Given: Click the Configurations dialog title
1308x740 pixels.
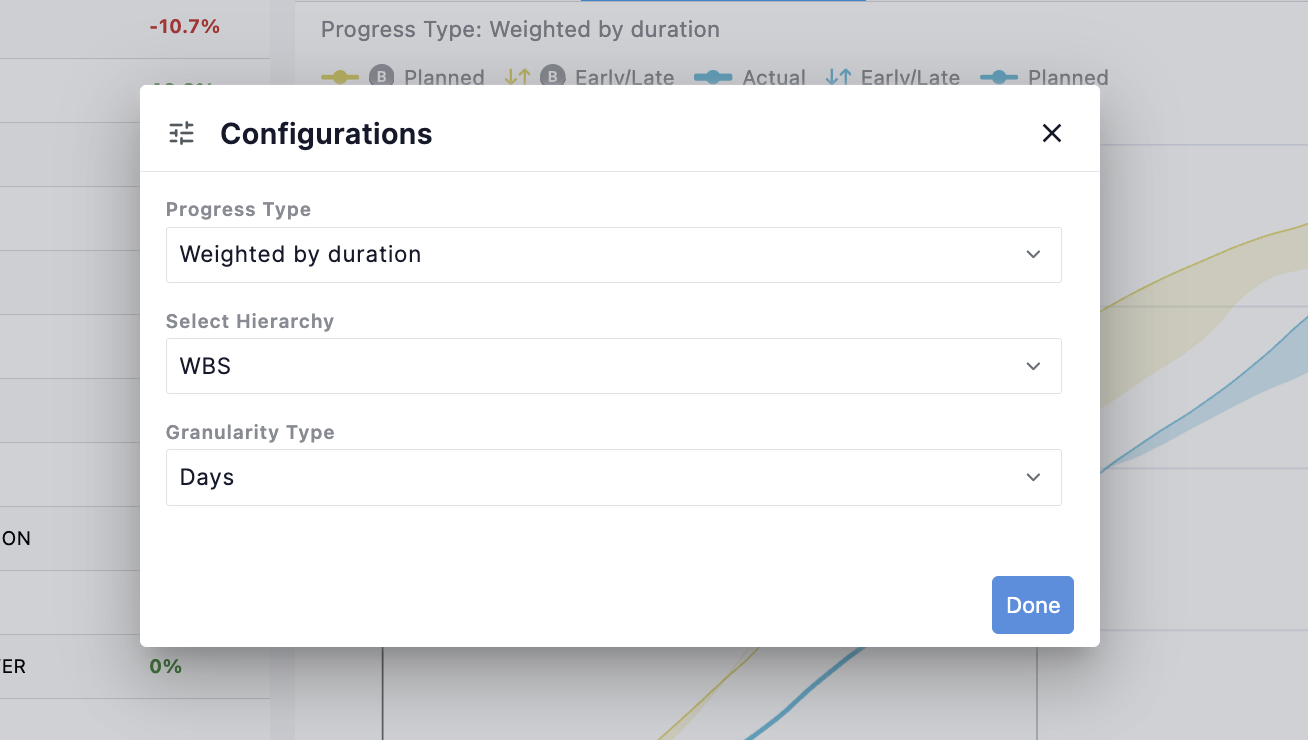Looking at the screenshot, I should 326,133.
